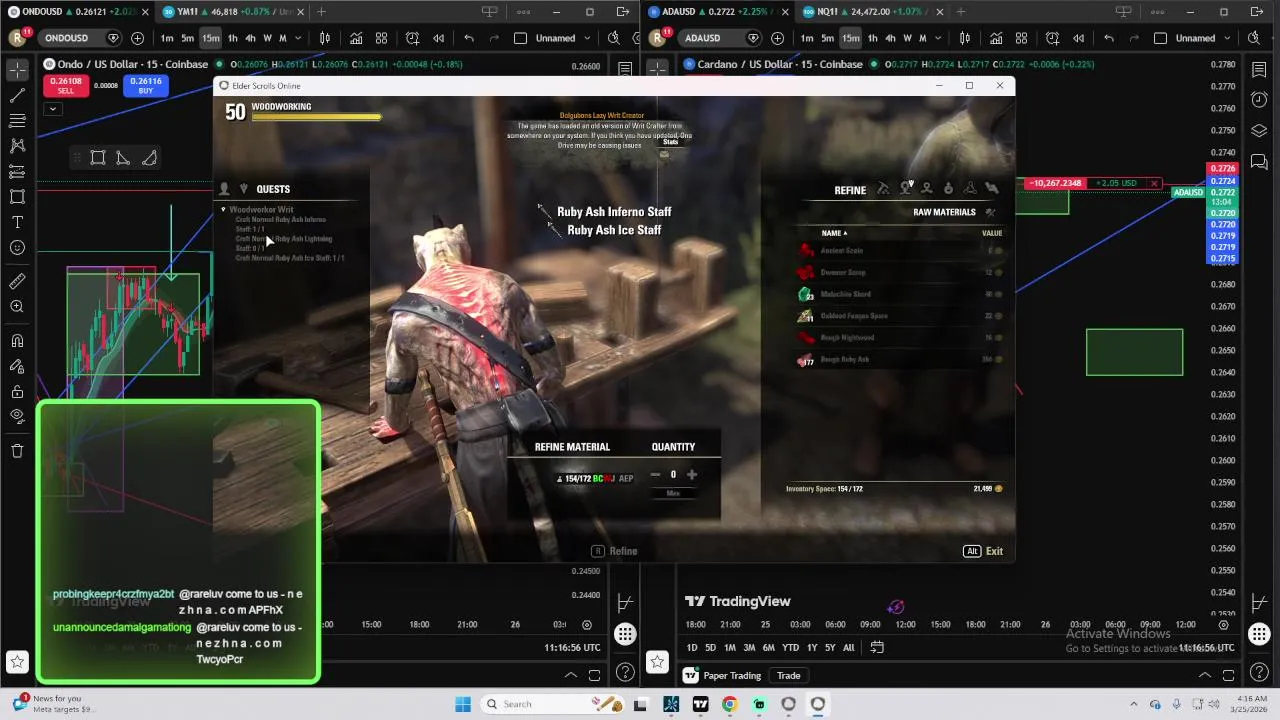Open TradingView from the Windows taskbar
This screenshot has width=1280, height=720.
[x=700, y=704]
